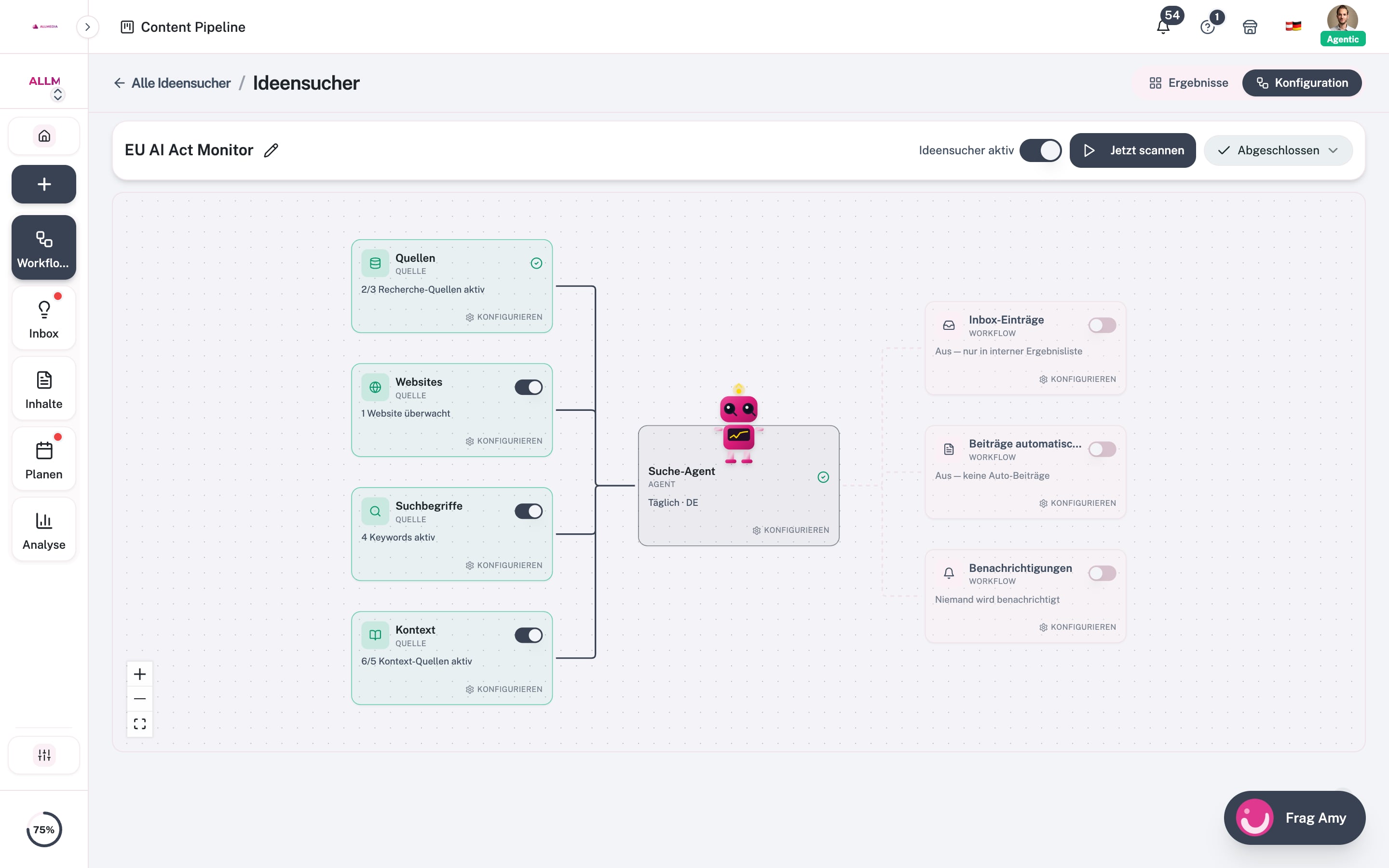Open the user avatar labeled Agentic
The height and width of the screenshot is (868, 1389).
pyautogui.click(x=1343, y=25)
